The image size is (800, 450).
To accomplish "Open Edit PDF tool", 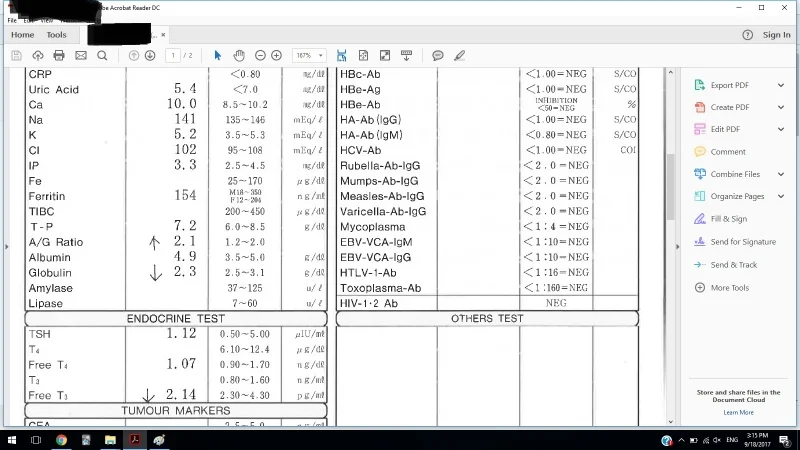I will 725,129.
